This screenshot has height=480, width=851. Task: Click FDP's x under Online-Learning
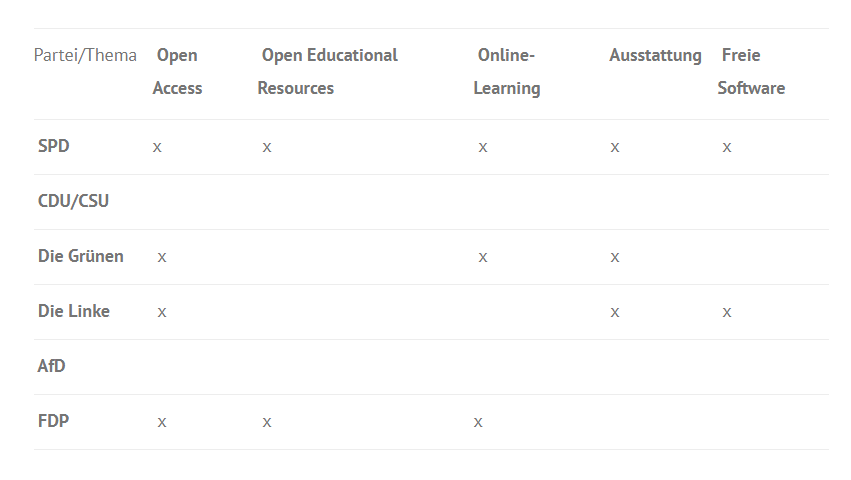point(478,422)
